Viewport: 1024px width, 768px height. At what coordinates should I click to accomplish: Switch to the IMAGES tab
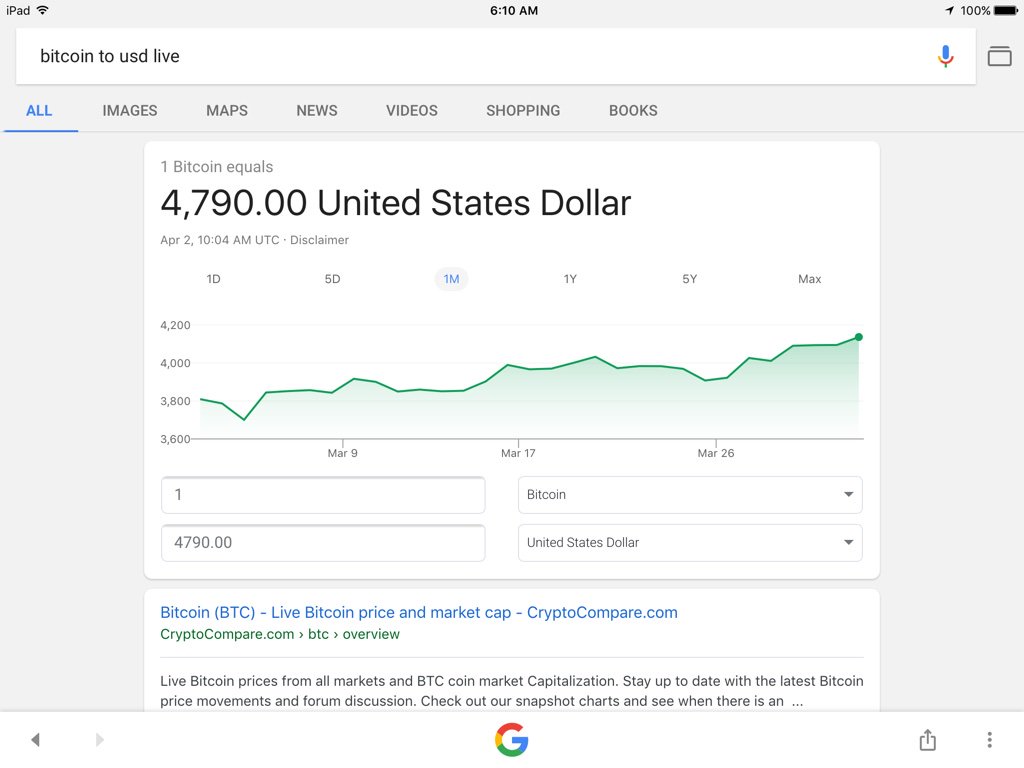130,110
